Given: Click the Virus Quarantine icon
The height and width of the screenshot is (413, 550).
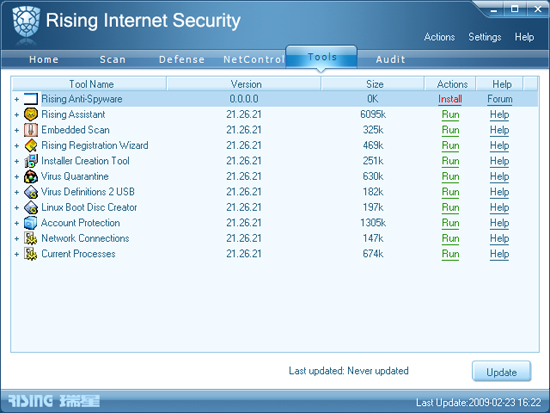Looking at the screenshot, I should point(31,176).
